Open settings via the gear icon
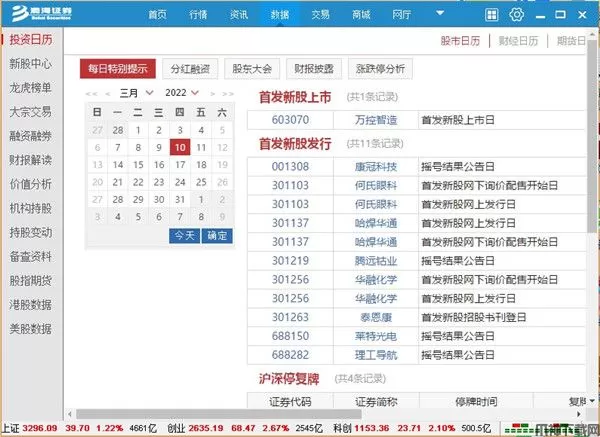The width and height of the screenshot is (600, 437). click(x=516, y=15)
